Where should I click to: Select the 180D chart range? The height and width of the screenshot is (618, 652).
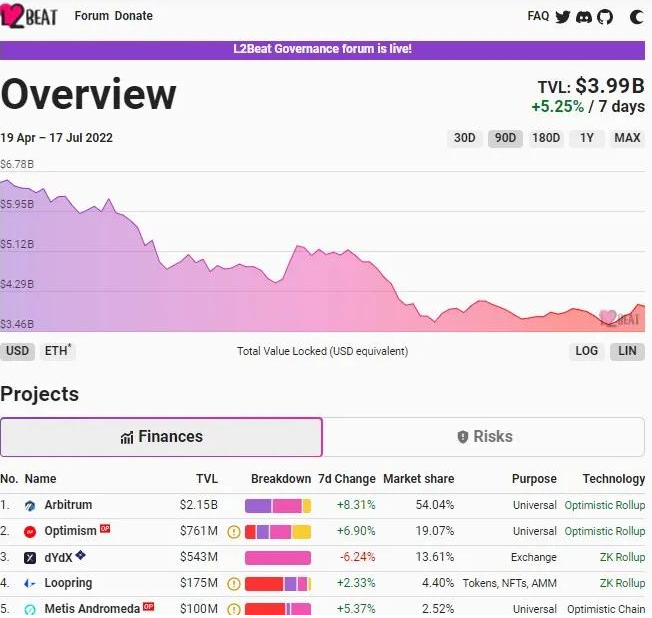point(546,138)
